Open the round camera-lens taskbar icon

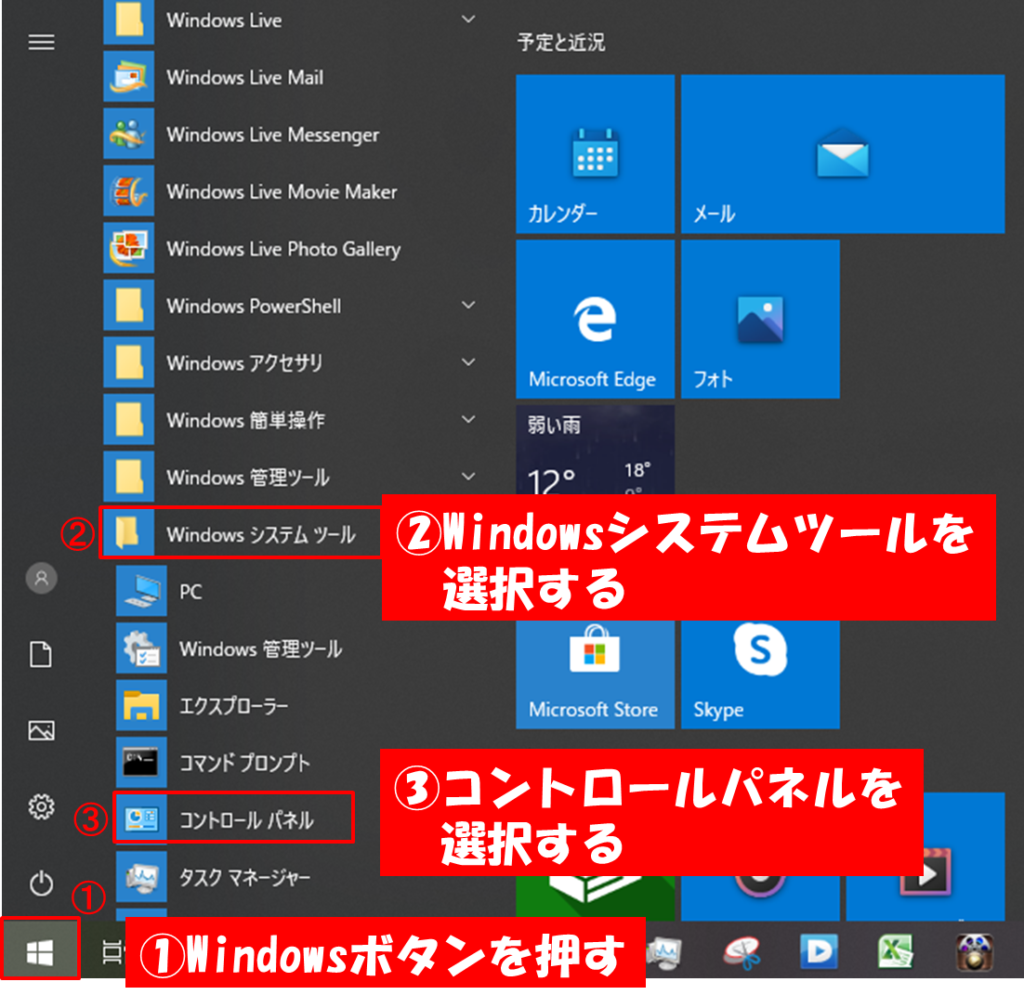point(974,952)
